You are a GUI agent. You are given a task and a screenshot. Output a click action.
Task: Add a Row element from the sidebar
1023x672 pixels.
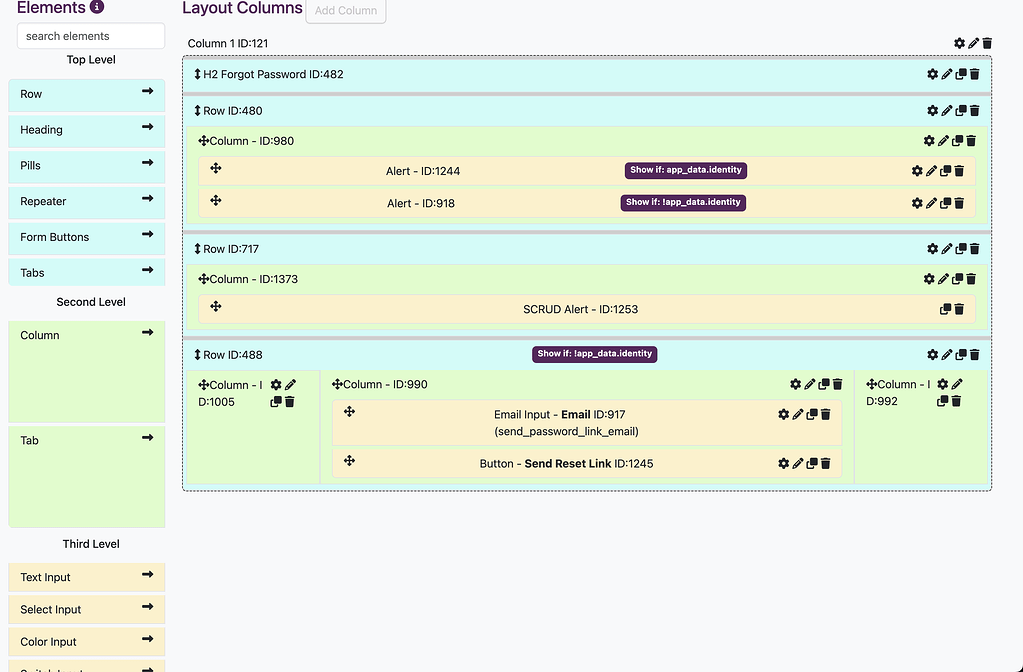coord(86,94)
